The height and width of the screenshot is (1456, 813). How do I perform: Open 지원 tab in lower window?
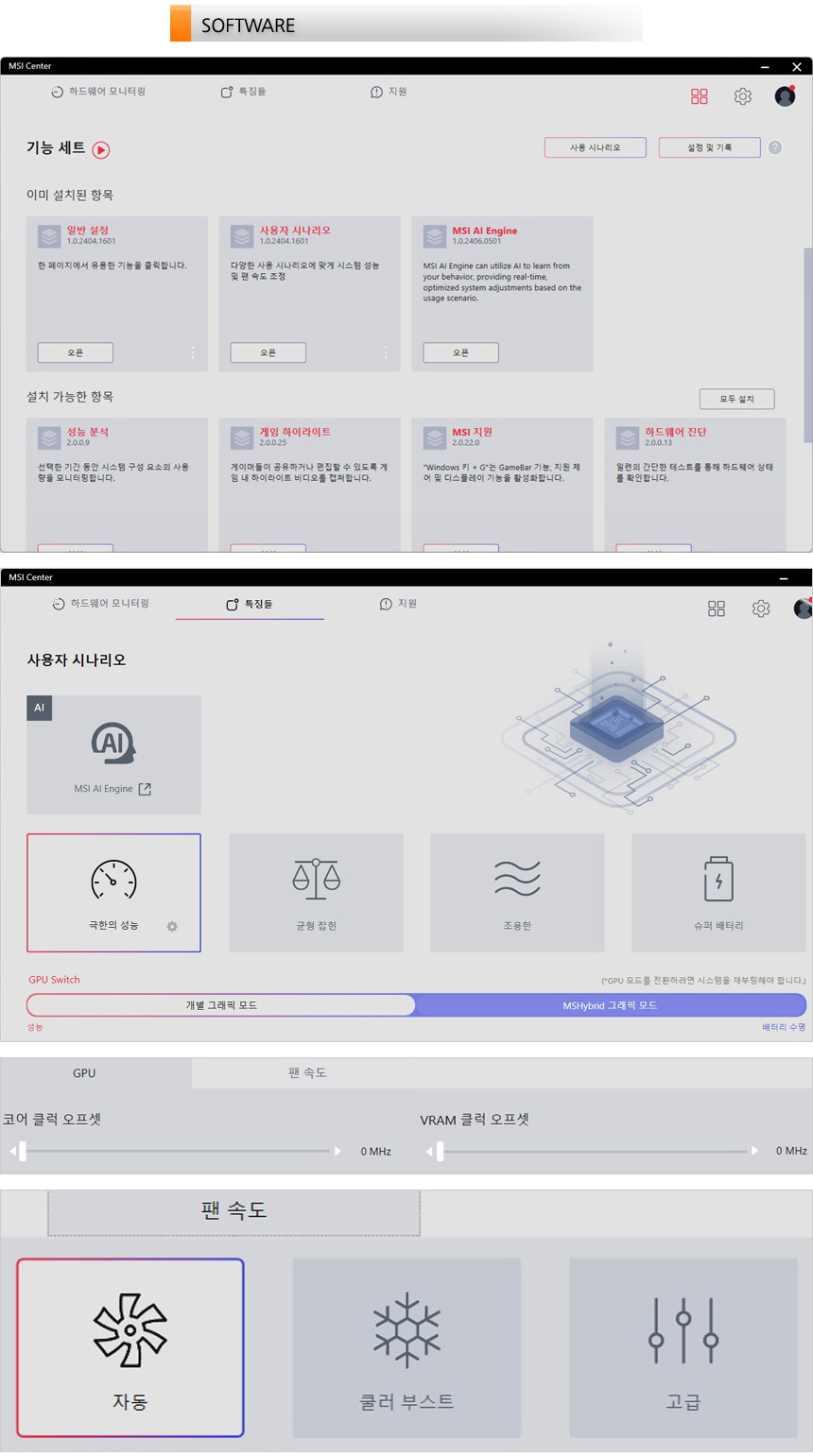tap(398, 604)
